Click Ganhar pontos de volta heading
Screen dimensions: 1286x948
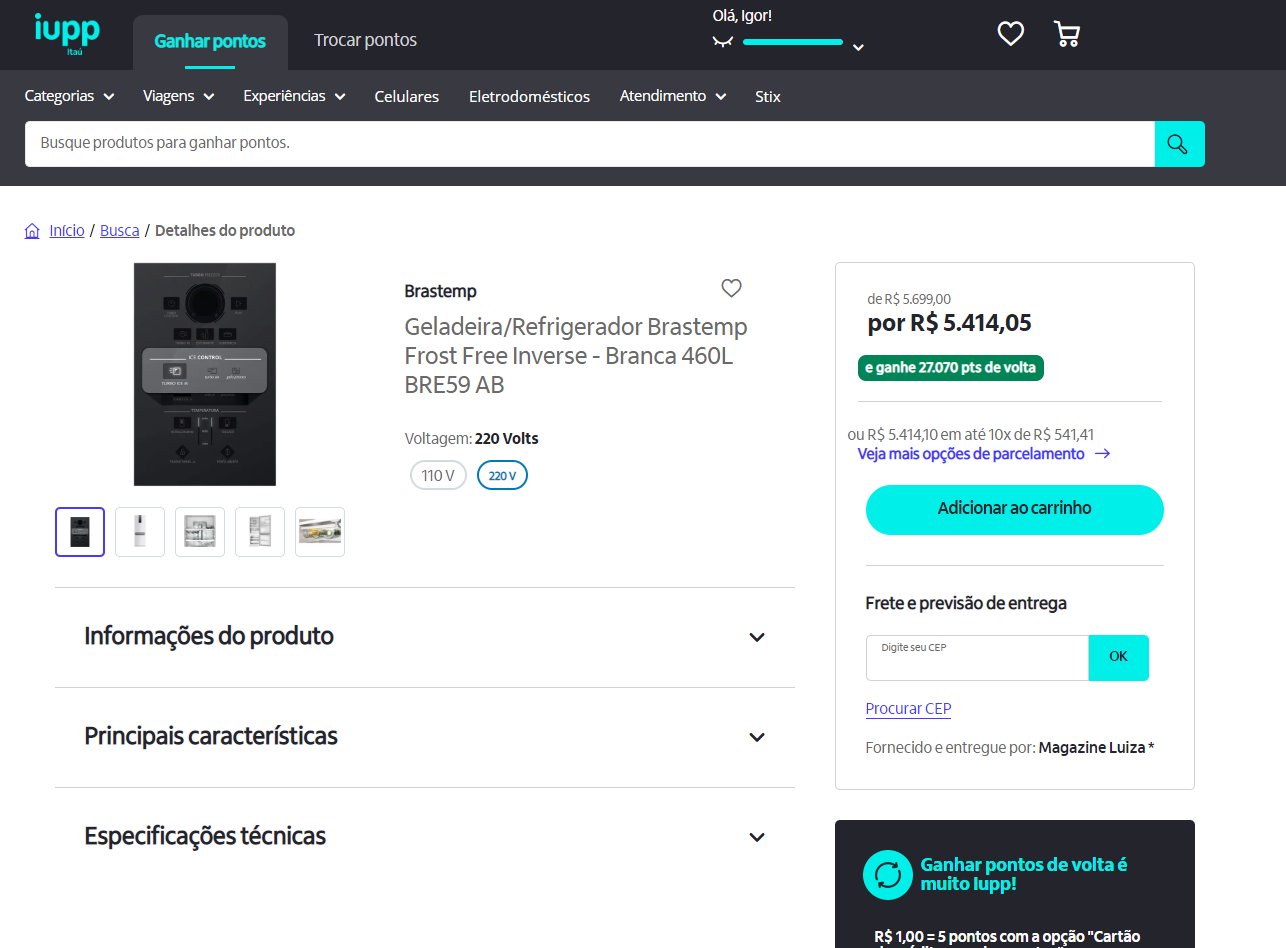coord(1023,875)
